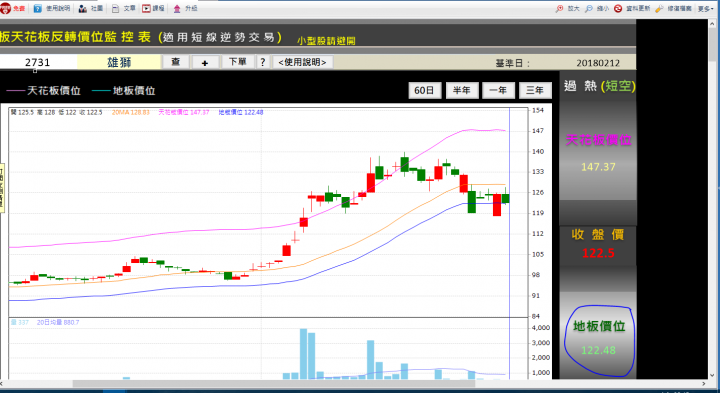Click the stock code field 2731
Image resolution: width=720 pixels, height=393 pixels.
coord(38,62)
